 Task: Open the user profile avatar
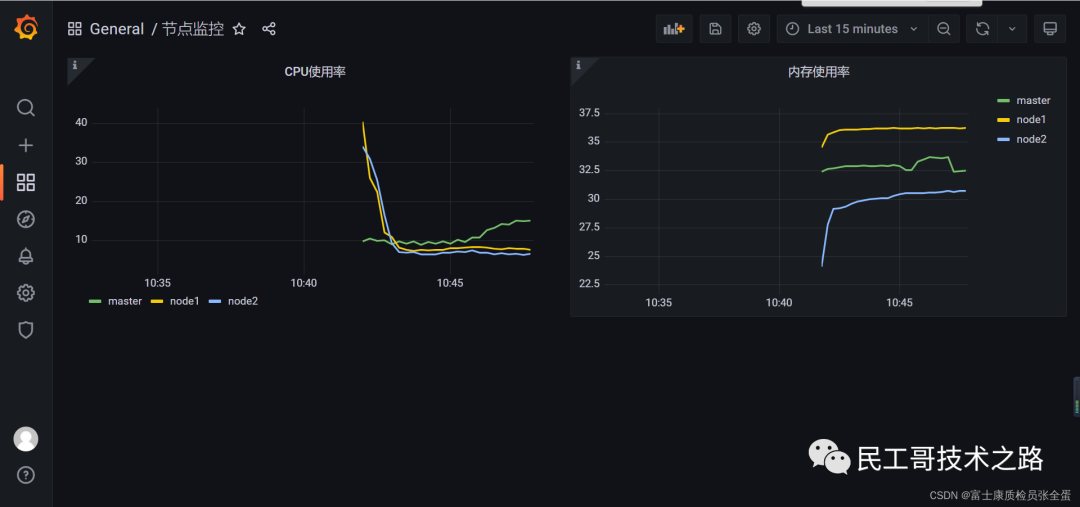pyautogui.click(x=25, y=439)
